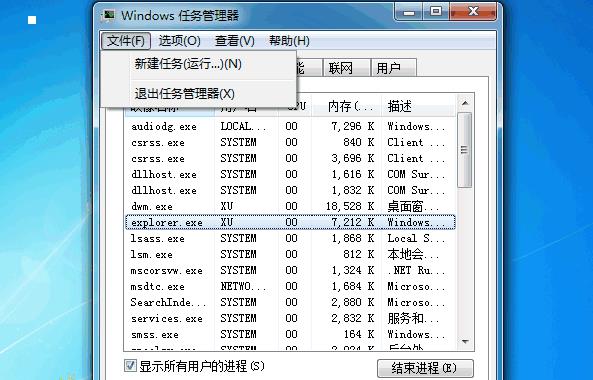Open the 帮助(H) menu
The image size is (593, 380).
pyautogui.click(x=289, y=41)
